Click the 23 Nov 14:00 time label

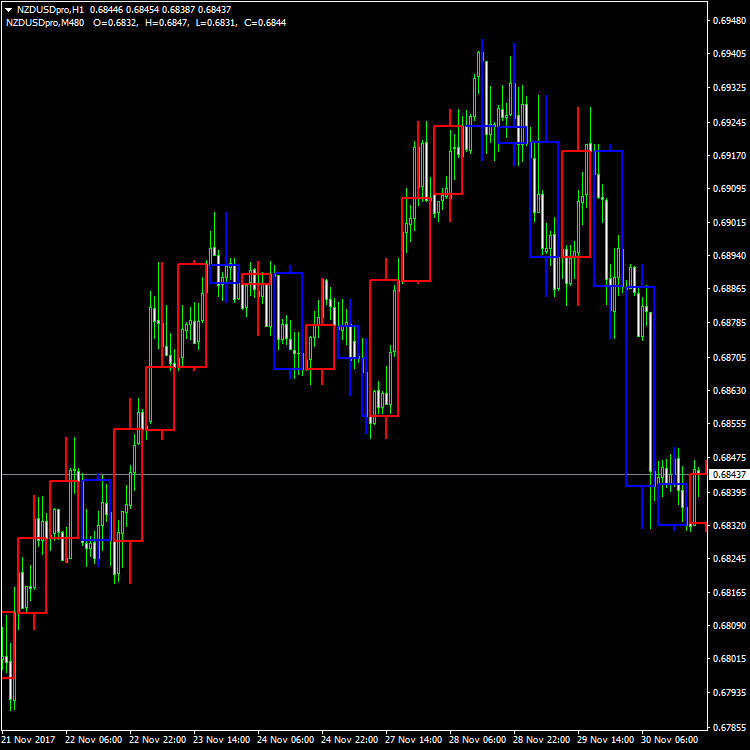[x=221, y=739]
